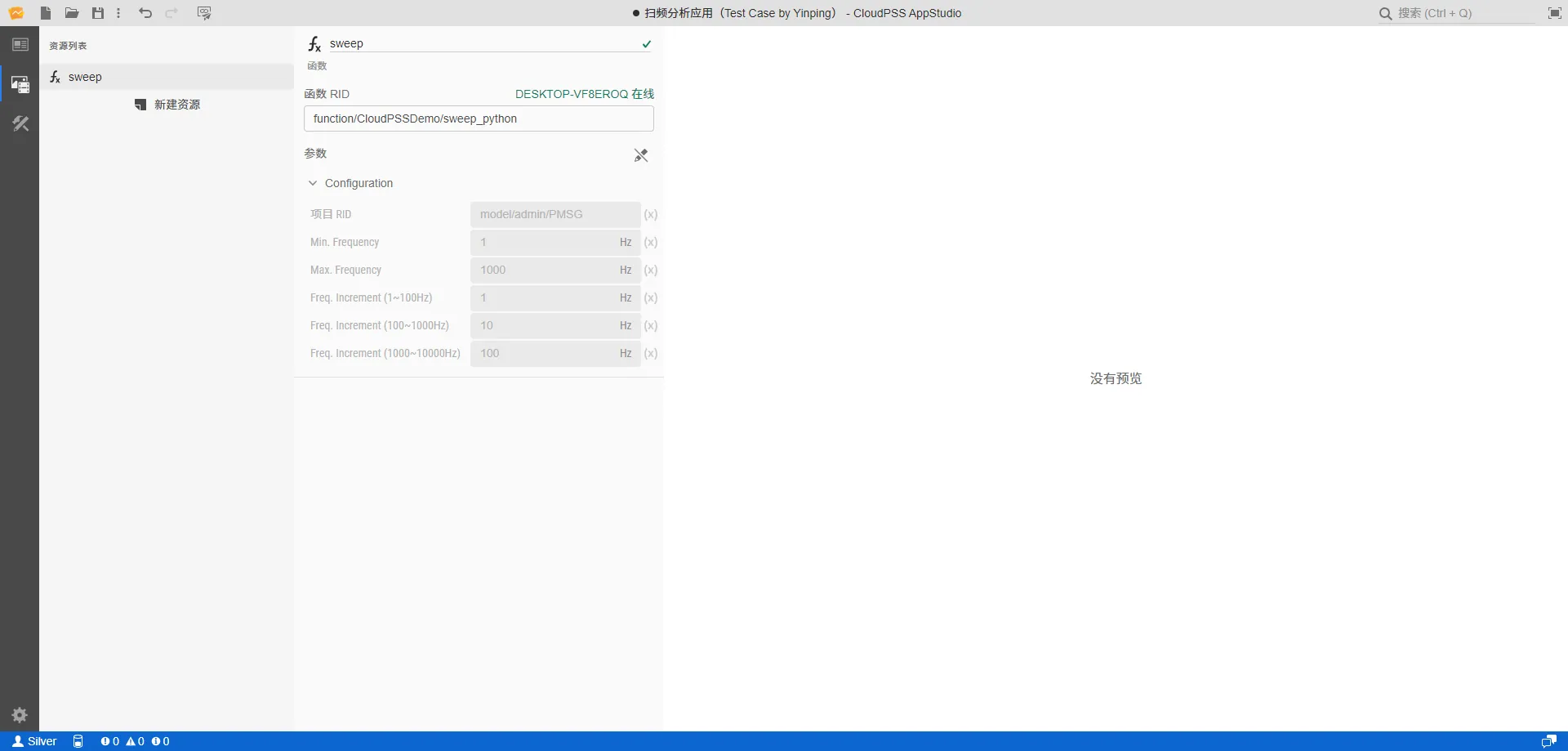Edit the sweep function name field
Screen dimensions: 1568x751
click(x=482, y=43)
